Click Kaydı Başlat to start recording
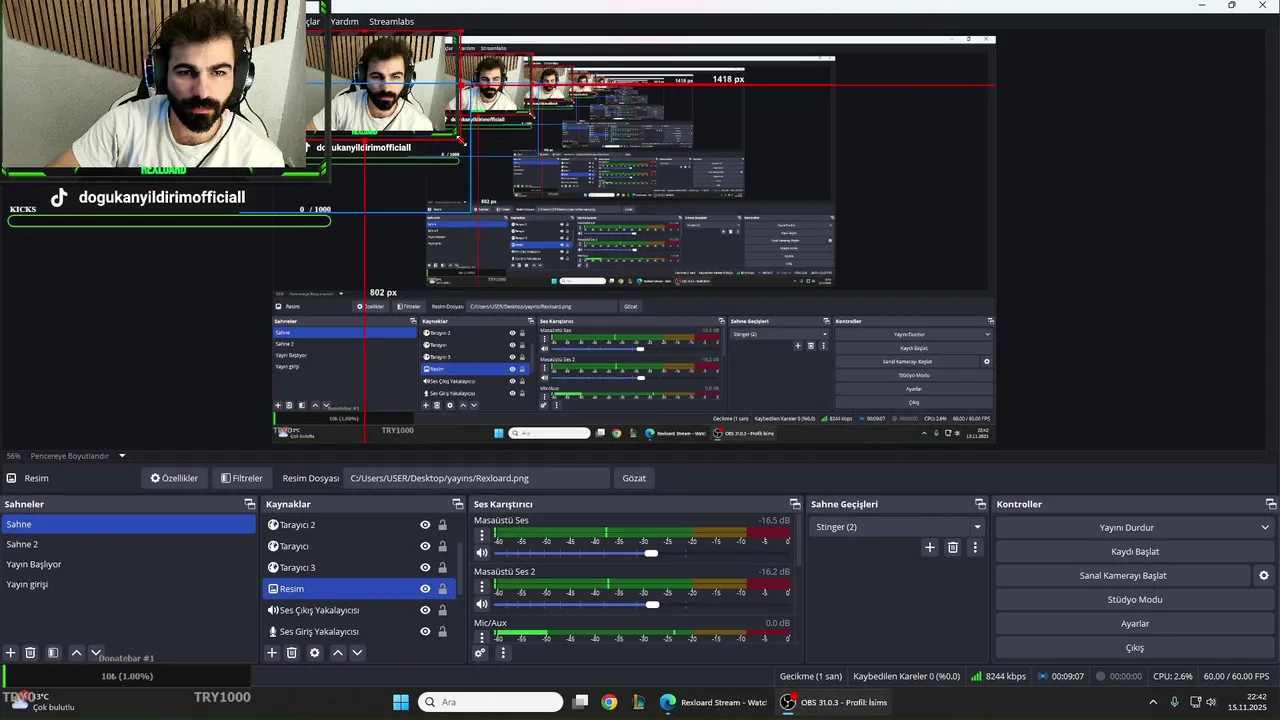The width and height of the screenshot is (1280, 720). pos(1135,552)
